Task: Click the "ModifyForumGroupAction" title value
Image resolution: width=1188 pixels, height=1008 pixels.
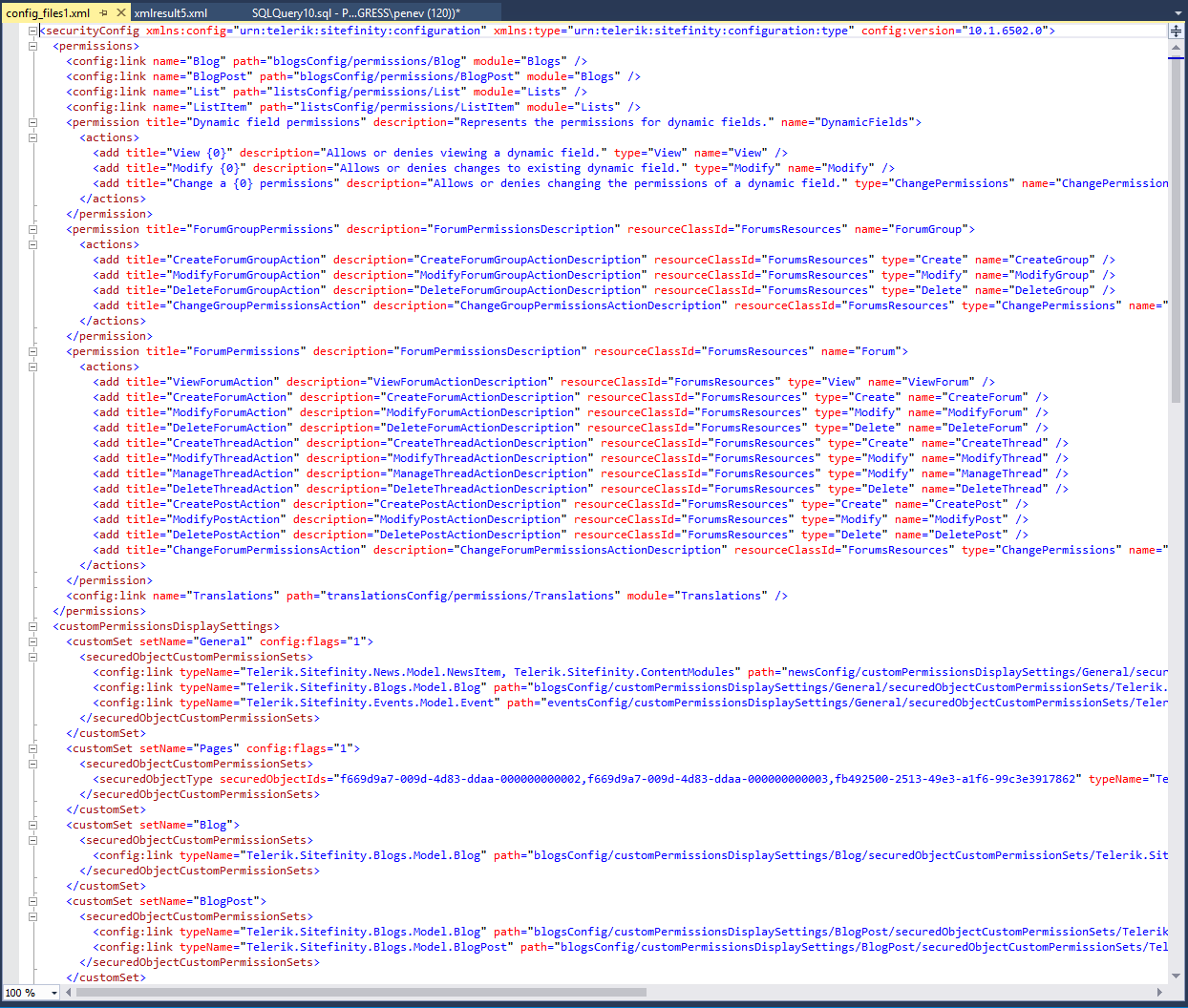Action: coord(246,275)
